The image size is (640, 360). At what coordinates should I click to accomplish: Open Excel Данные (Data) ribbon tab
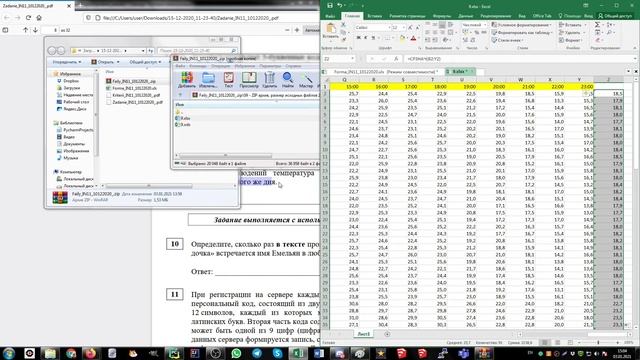coord(465,16)
